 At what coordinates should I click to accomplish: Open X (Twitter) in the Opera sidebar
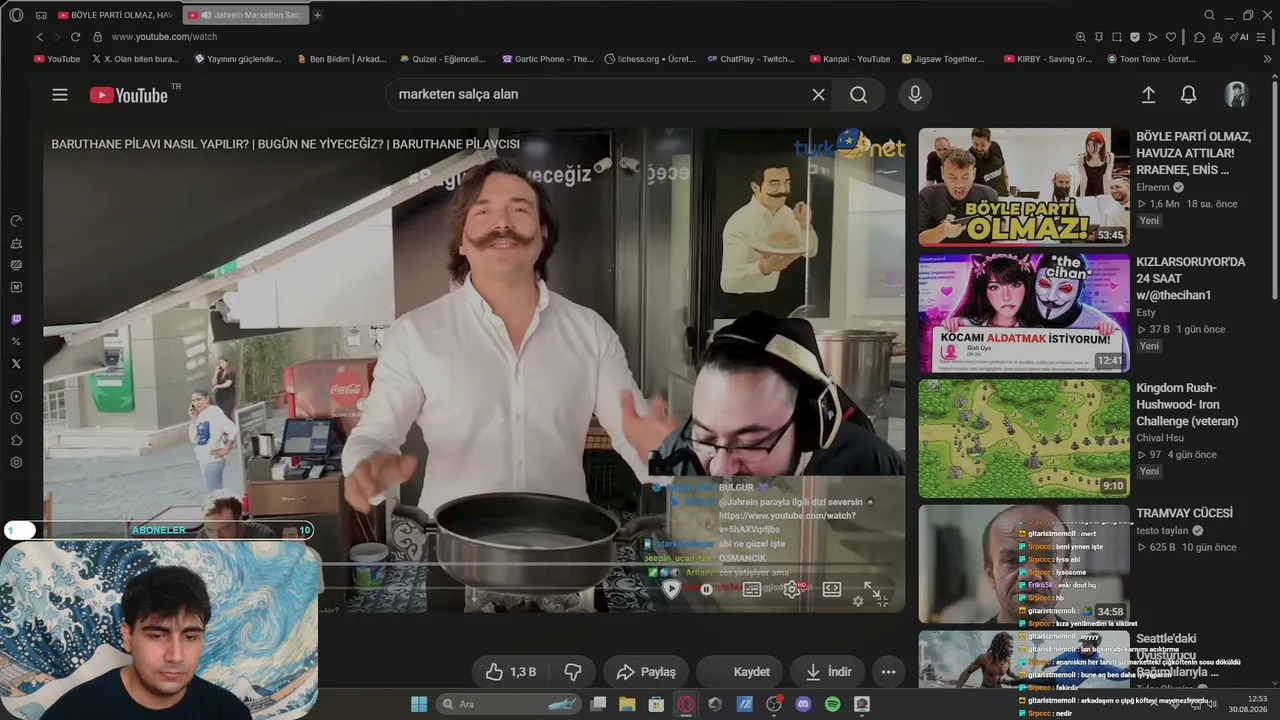coord(16,364)
